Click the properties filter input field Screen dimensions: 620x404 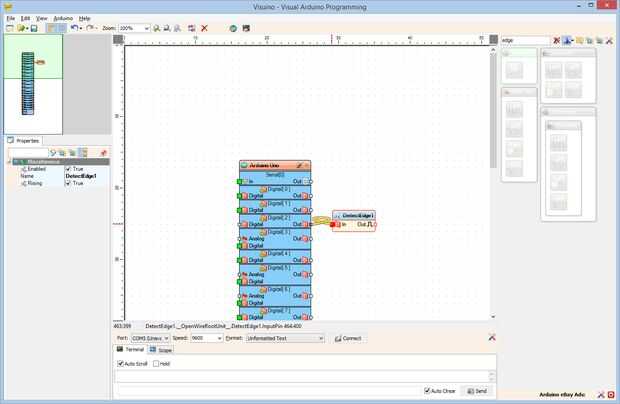click(x=28, y=153)
